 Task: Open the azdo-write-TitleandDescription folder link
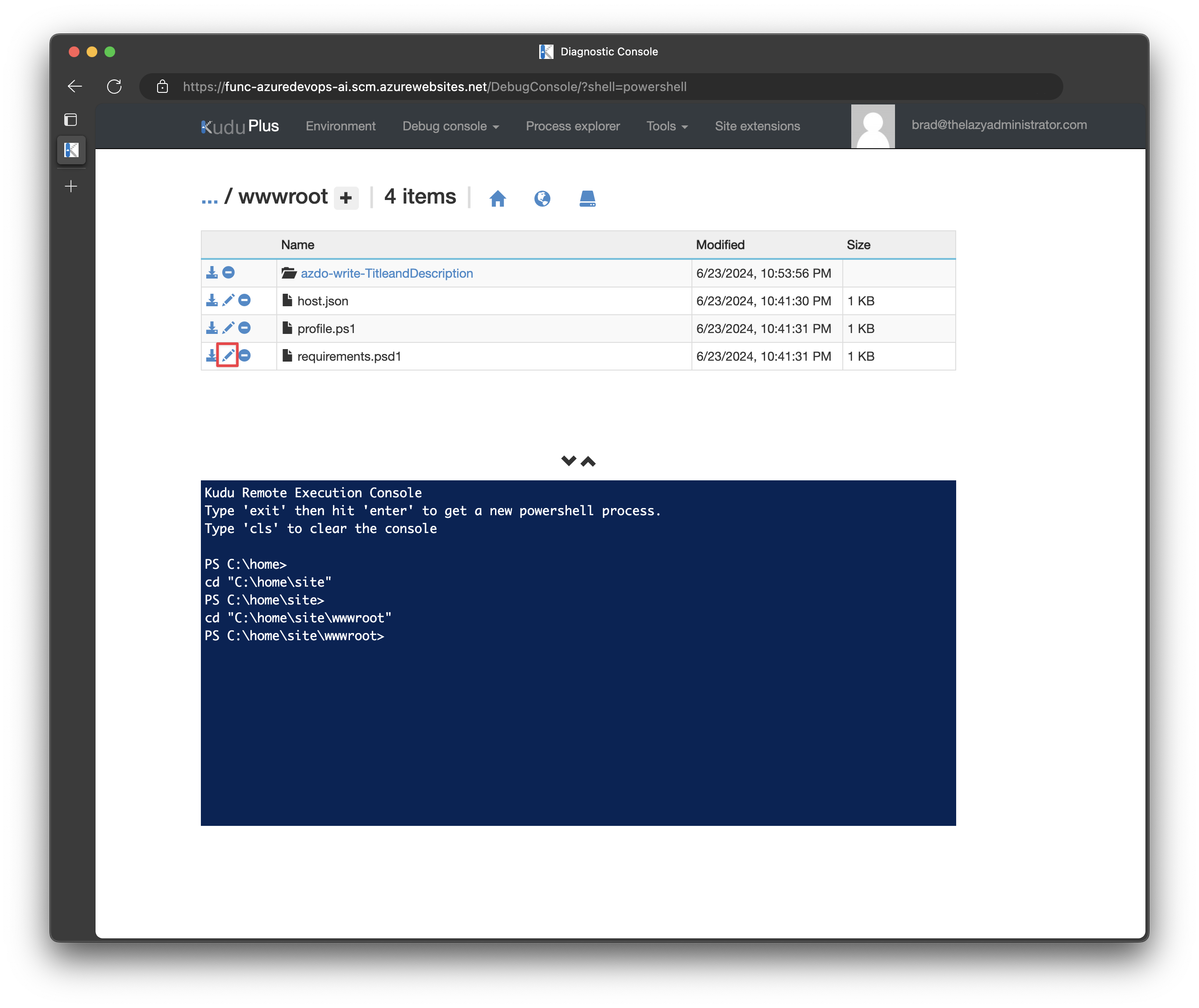(387, 273)
